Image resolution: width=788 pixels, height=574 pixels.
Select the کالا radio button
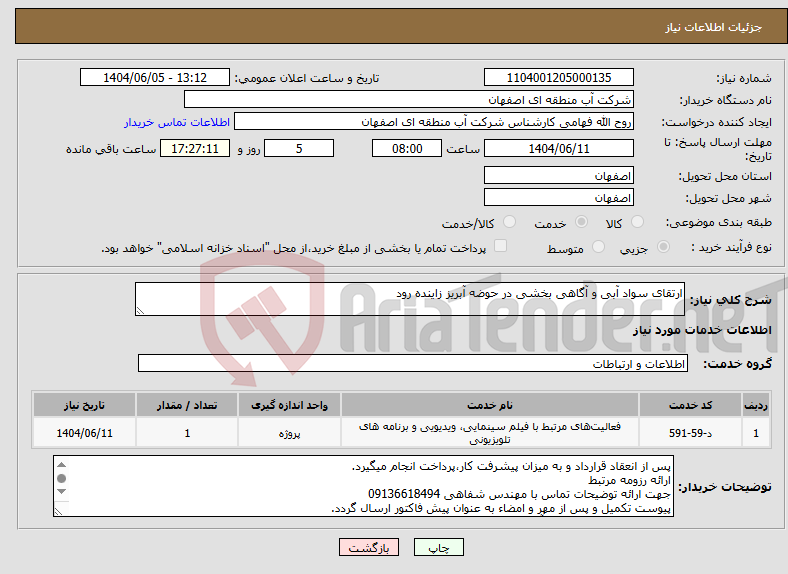(x=637, y=222)
